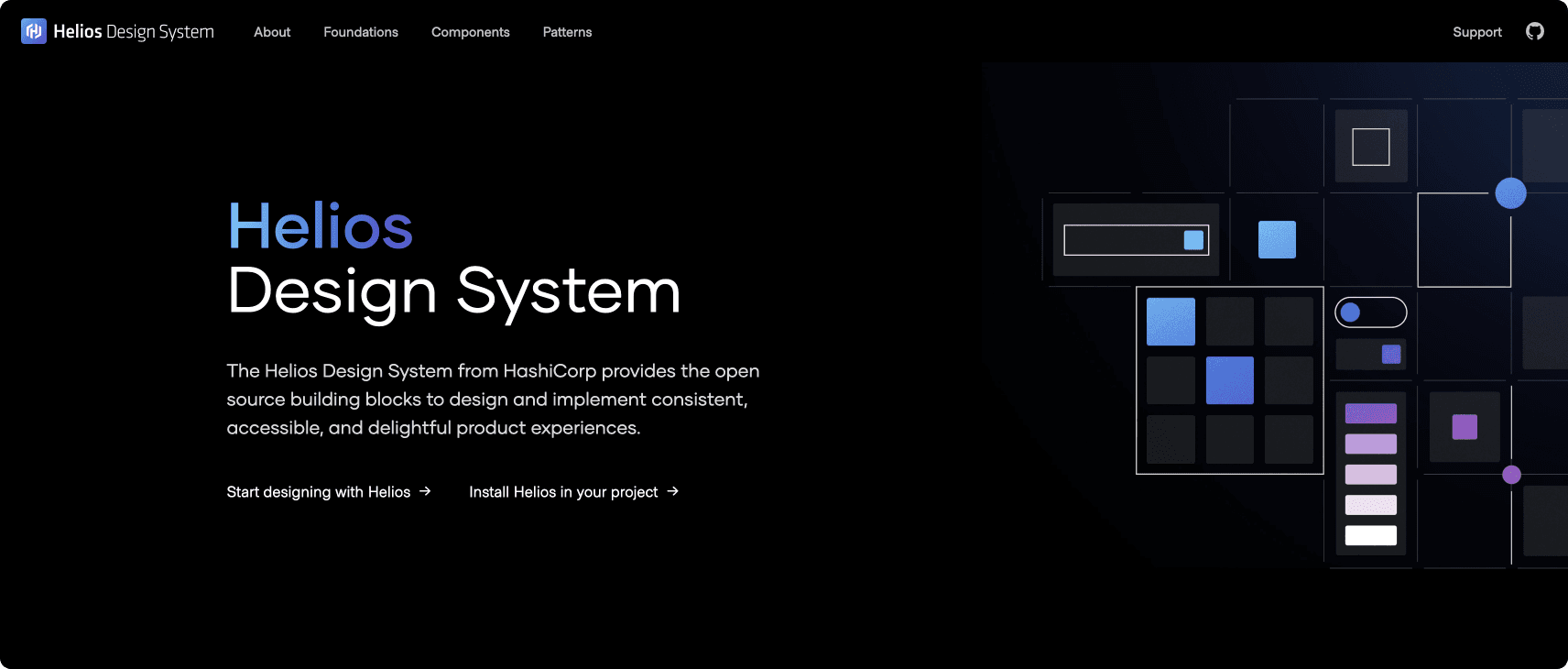Click the purple square tile in illustration
Screen dimensions: 1568x669
click(x=1465, y=427)
